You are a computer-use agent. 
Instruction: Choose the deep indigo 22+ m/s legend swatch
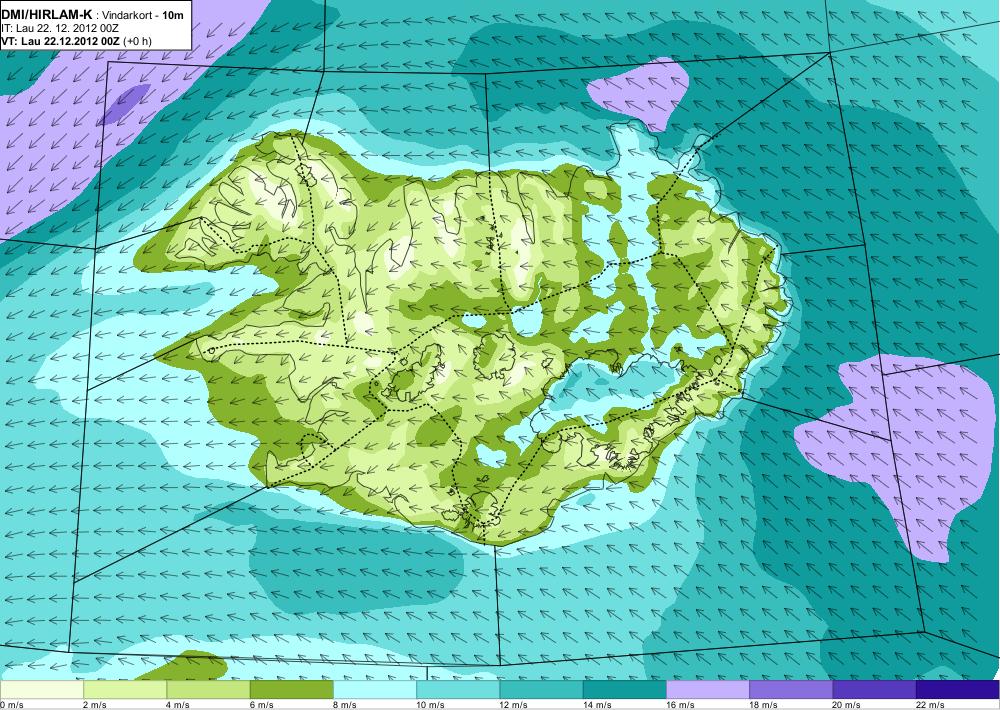(958, 690)
